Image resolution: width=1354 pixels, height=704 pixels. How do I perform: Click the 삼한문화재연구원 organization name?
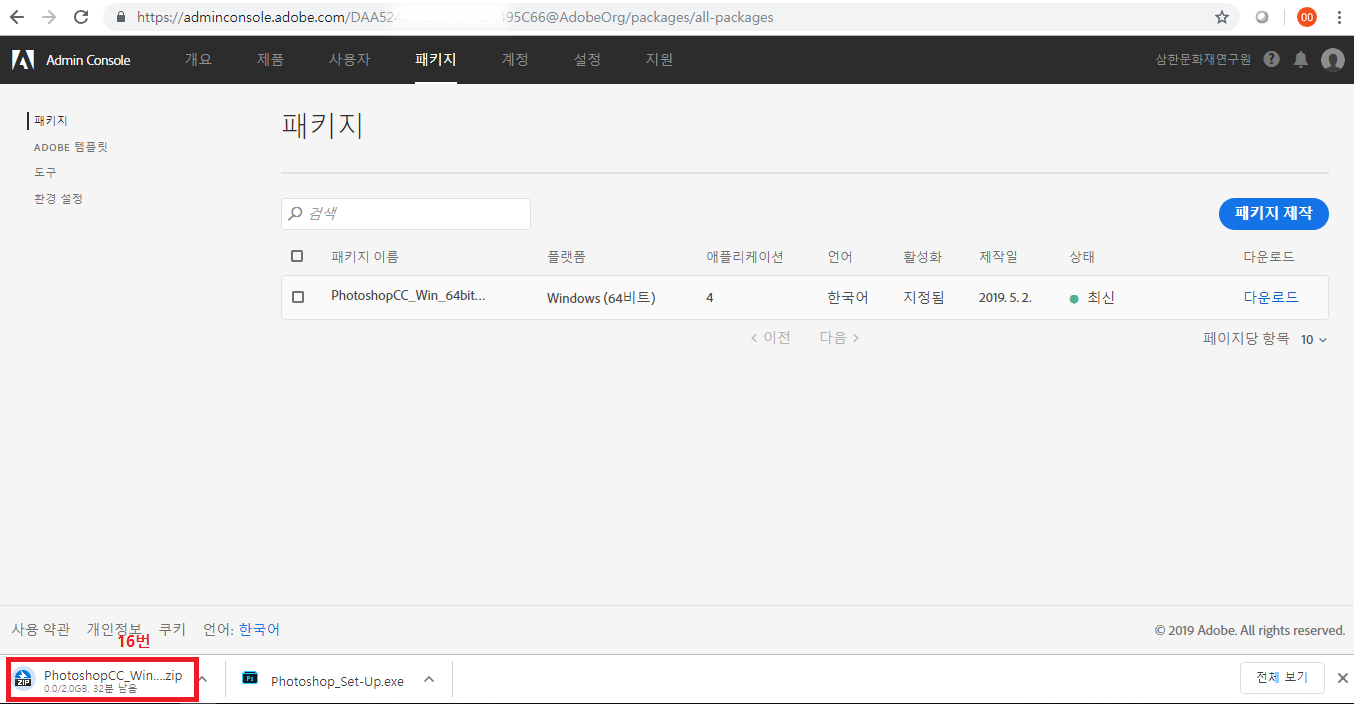[x=1203, y=59]
